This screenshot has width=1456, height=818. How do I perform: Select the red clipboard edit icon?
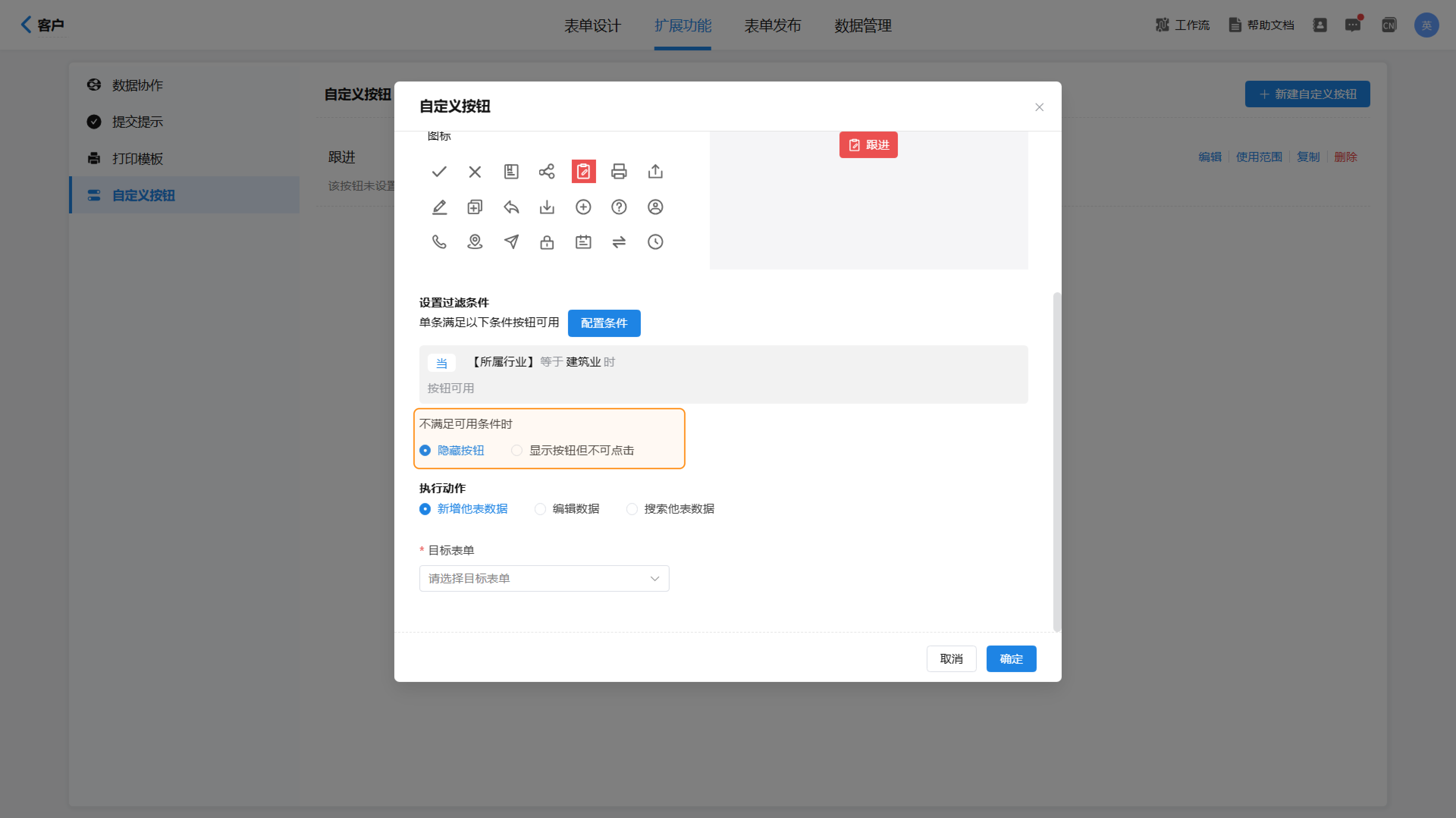coord(583,171)
